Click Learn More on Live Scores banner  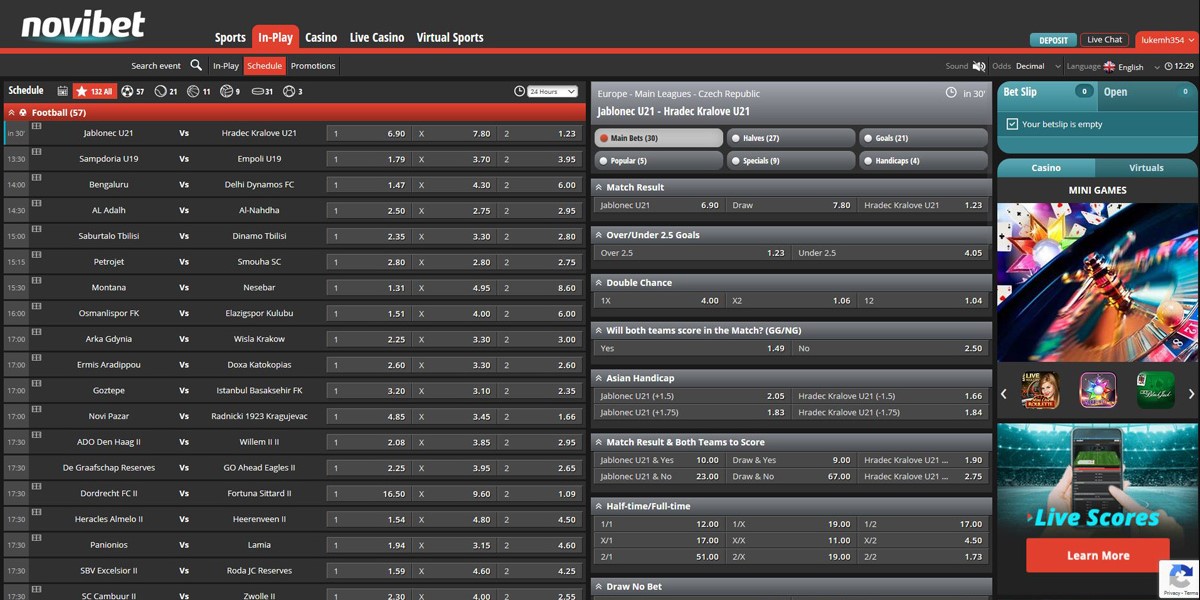tap(1098, 555)
